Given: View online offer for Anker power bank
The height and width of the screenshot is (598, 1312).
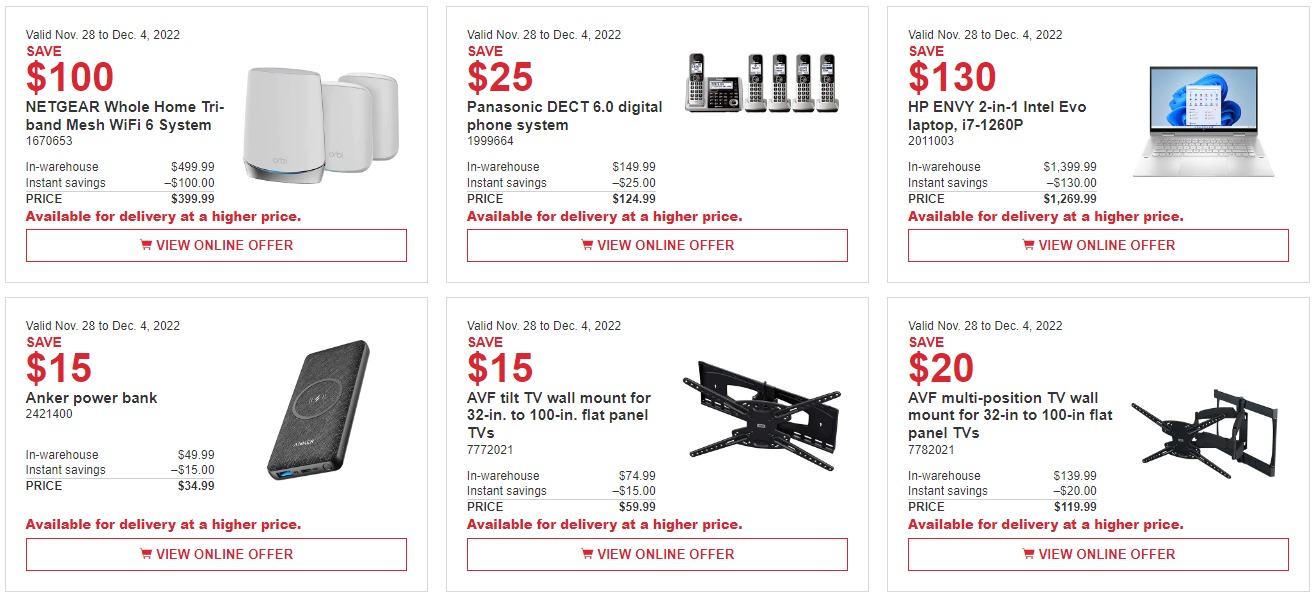Looking at the screenshot, I should coord(216,554).
